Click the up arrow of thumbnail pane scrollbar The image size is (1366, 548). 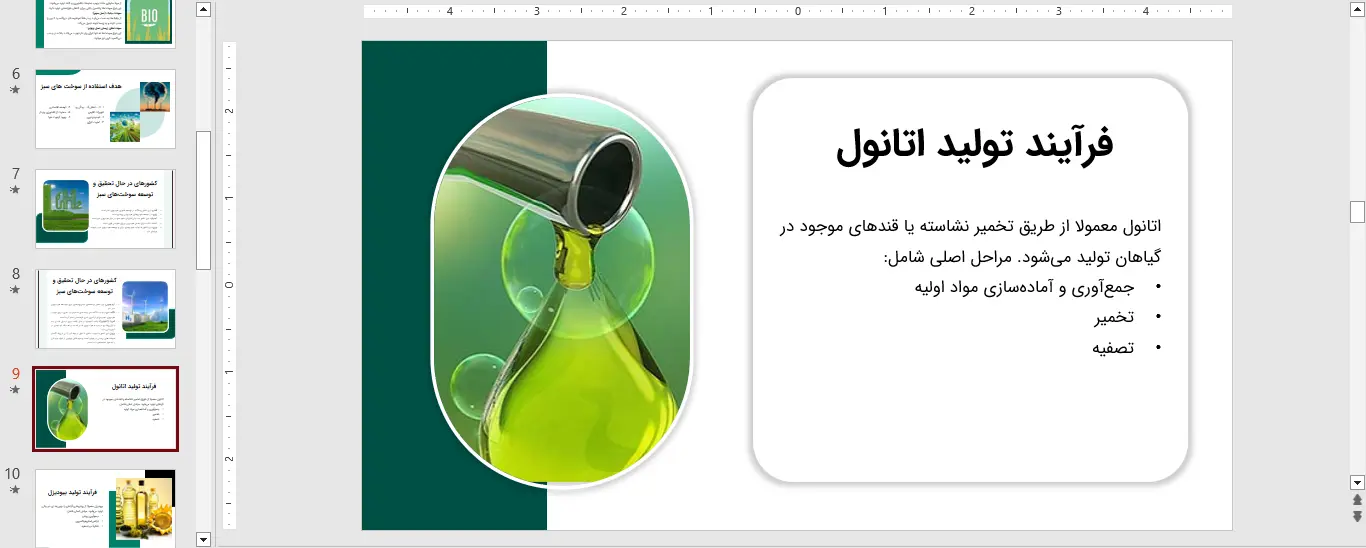(204, 9)
